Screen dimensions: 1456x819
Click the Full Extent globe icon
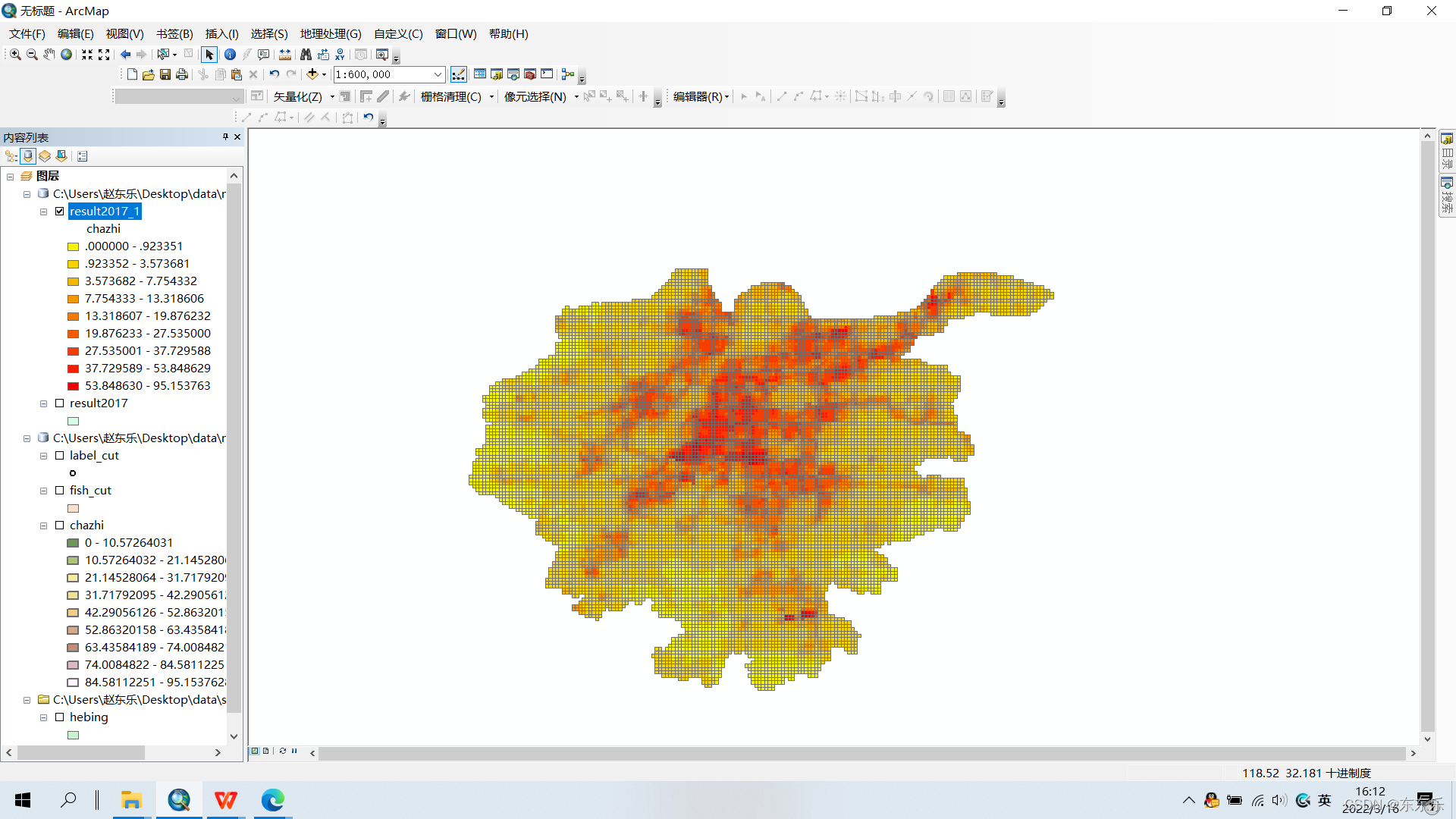(x=67, y=55)
